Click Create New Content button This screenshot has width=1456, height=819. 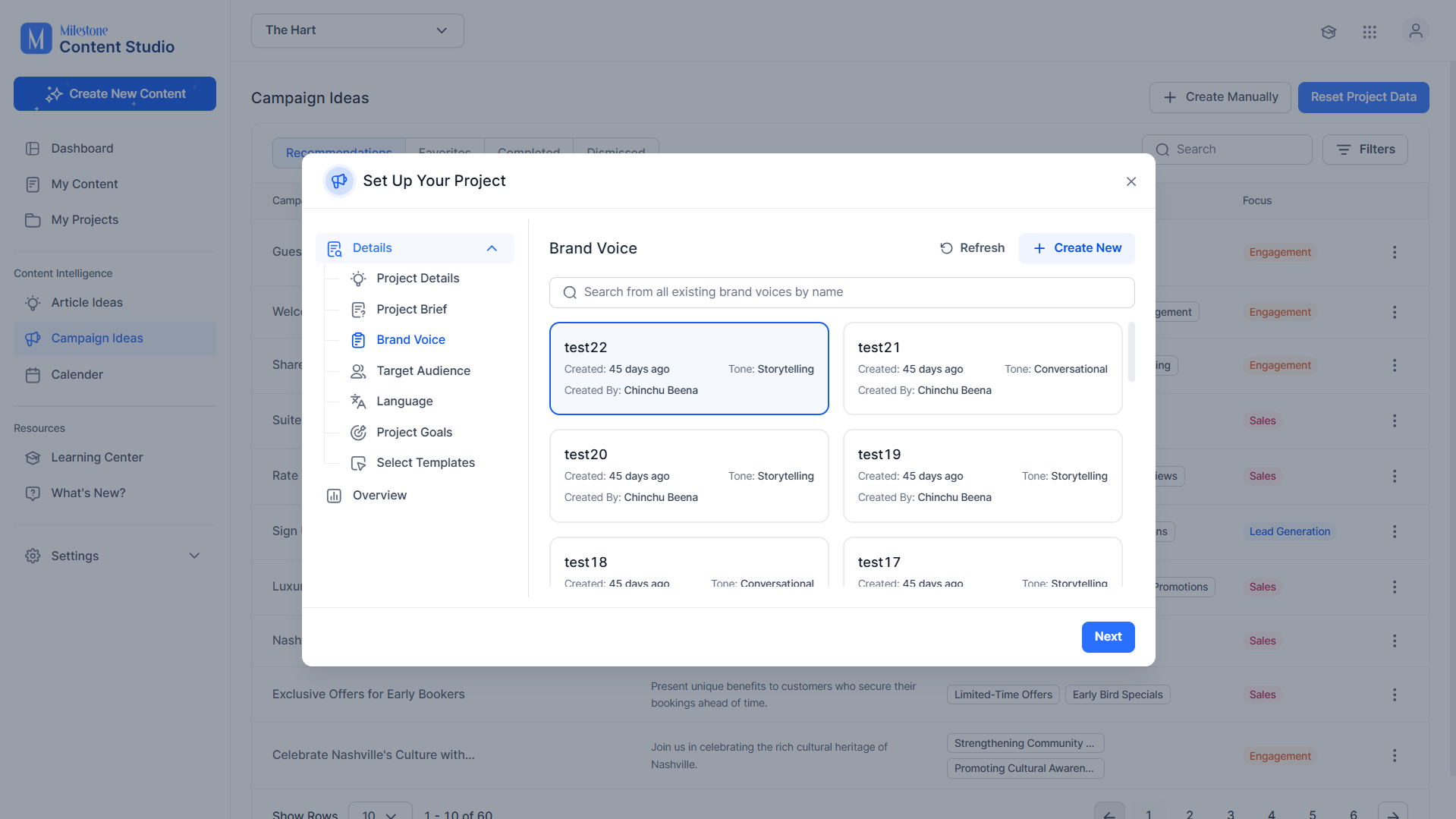pos(115,94)
